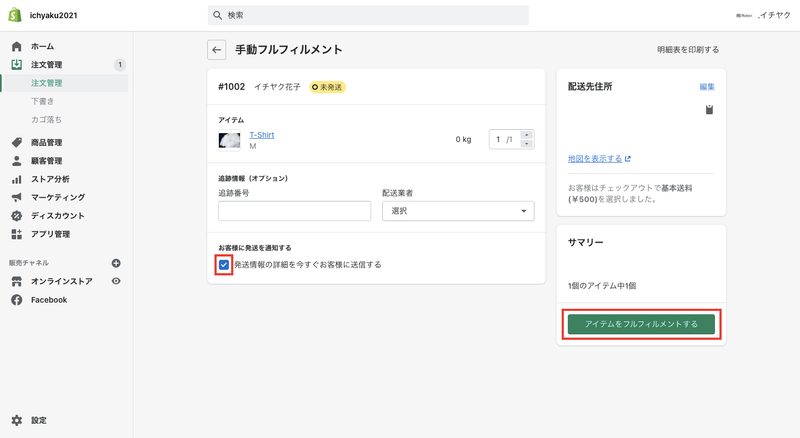The width and height of the screenshot is (800, 438).
Task: Click the 設定 gear icon
Action: tap(17, 420)
